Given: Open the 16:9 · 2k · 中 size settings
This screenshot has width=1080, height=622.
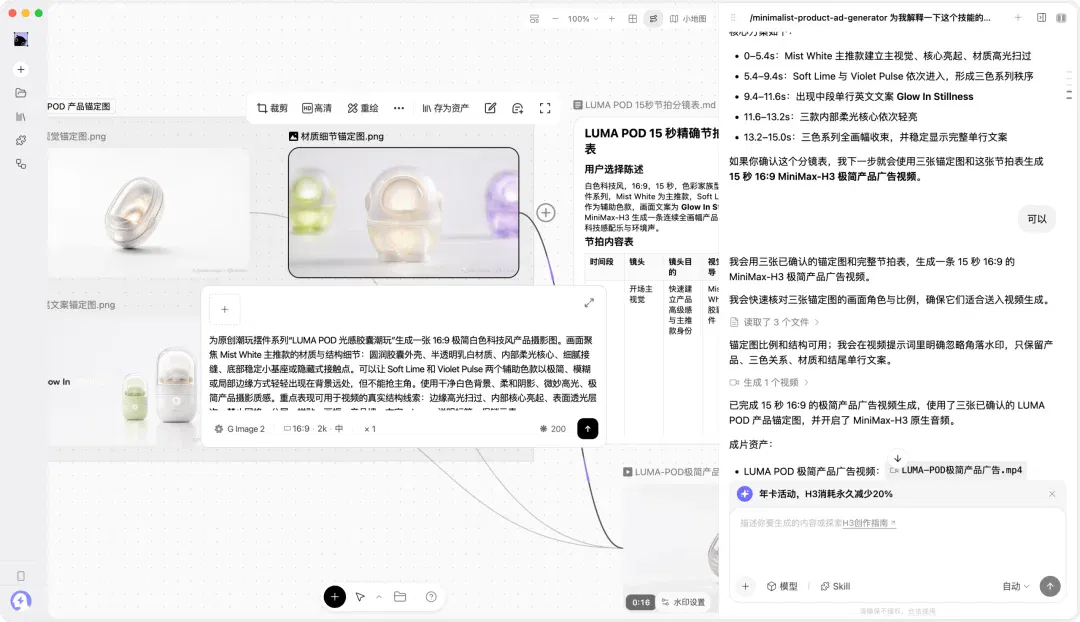Looking at the screenshot, I should coord(313,428).
